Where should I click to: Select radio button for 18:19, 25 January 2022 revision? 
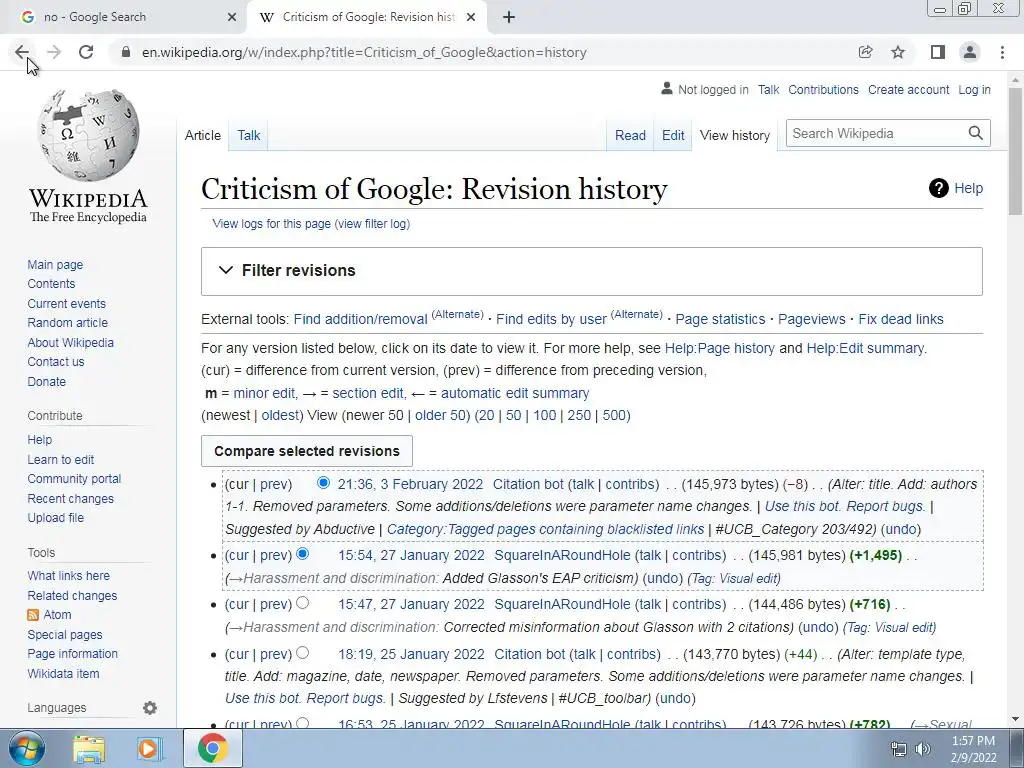tap(302, 652)
